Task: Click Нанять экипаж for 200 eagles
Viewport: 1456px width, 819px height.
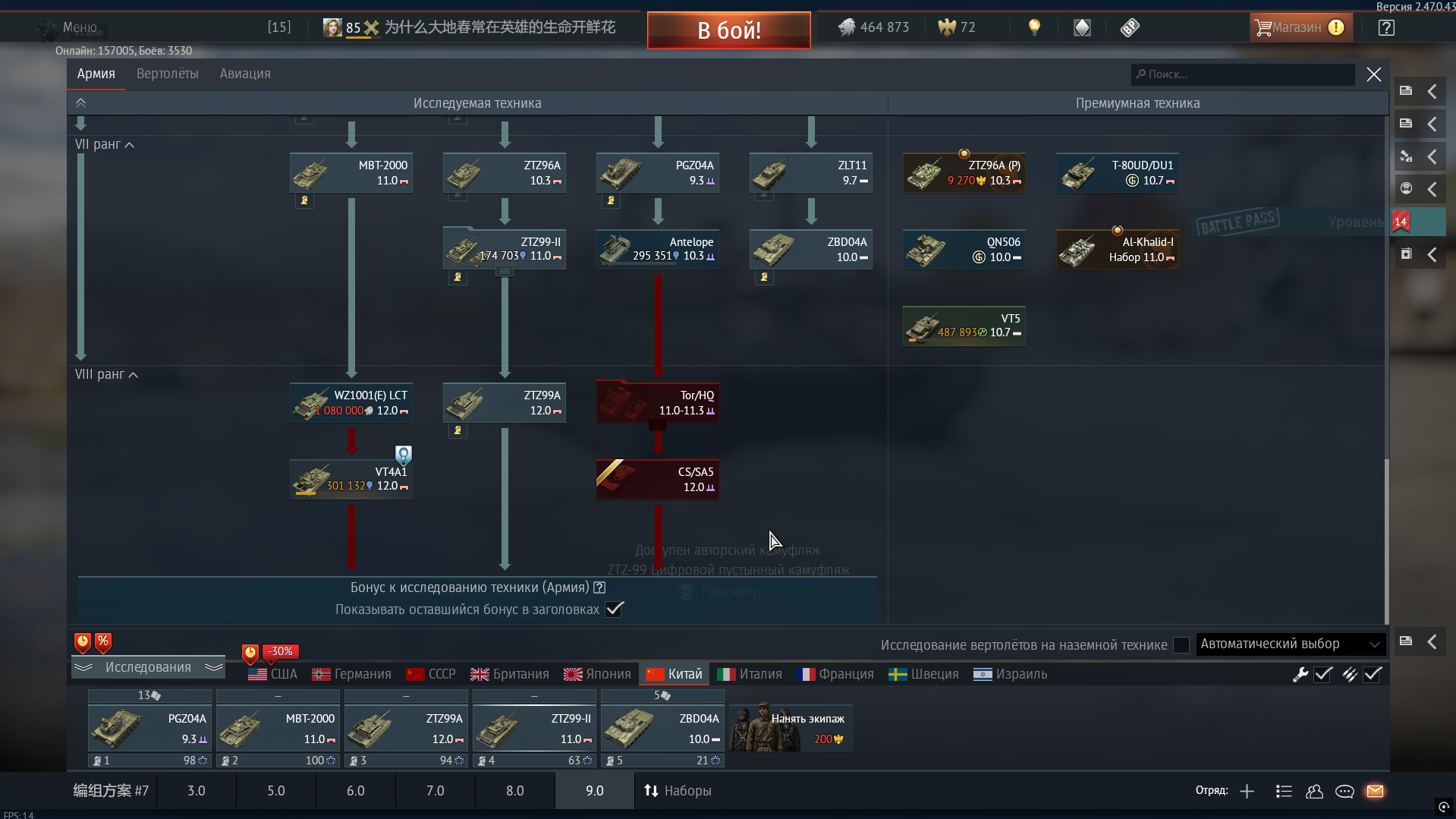Action: tap(791, 728)
